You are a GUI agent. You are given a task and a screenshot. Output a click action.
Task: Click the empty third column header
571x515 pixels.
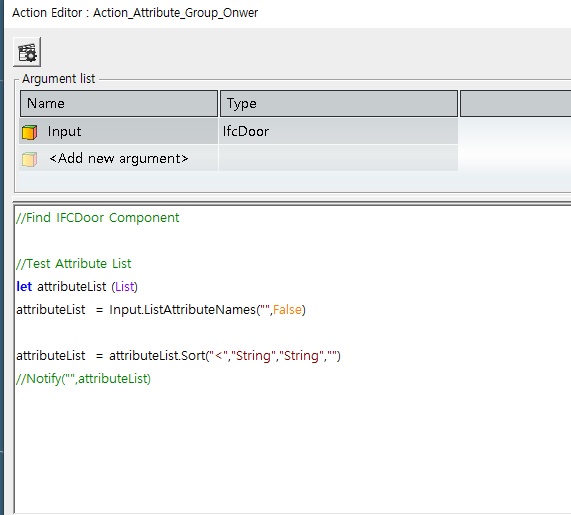tap(515, 103)
